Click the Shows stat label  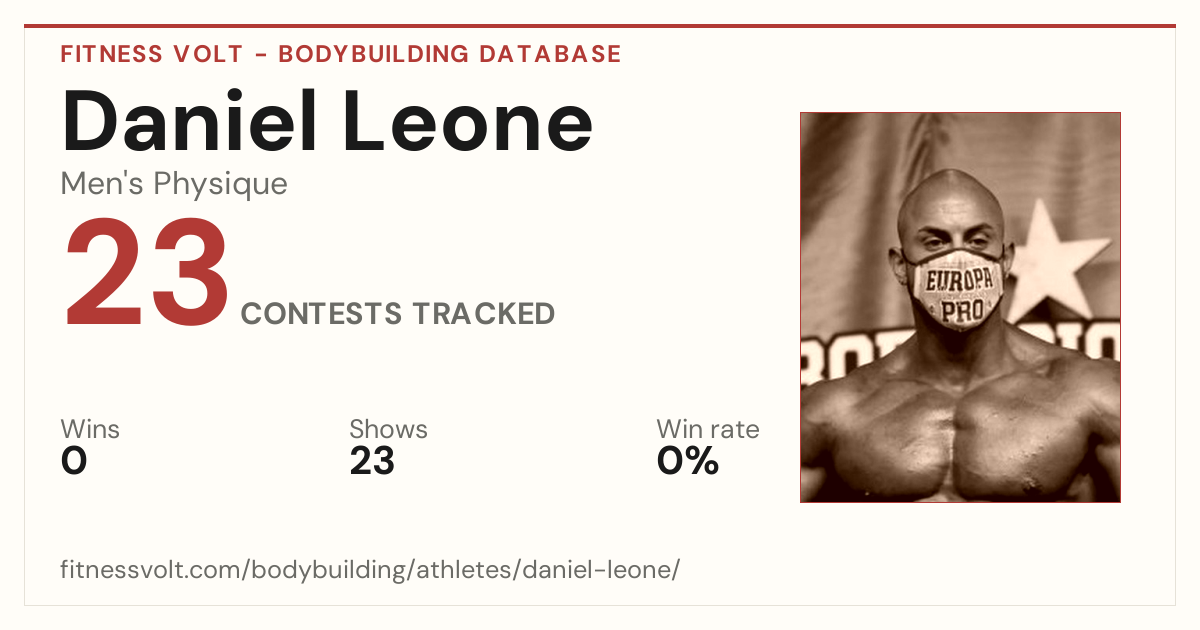tap(388, 430)
